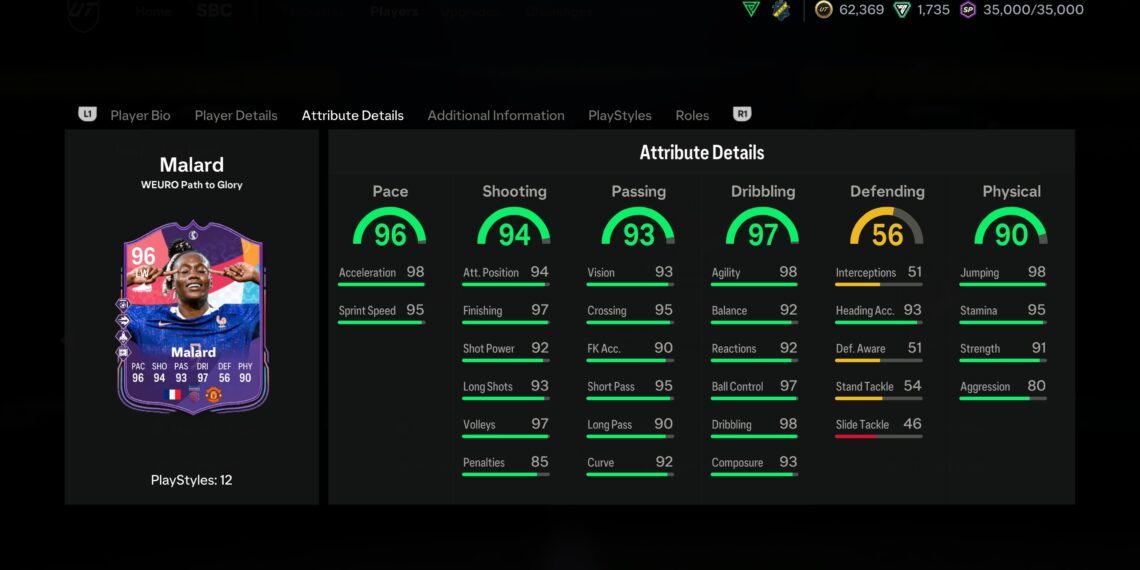
Task: Click the France flag on the player card
Action: click(173, 395)
